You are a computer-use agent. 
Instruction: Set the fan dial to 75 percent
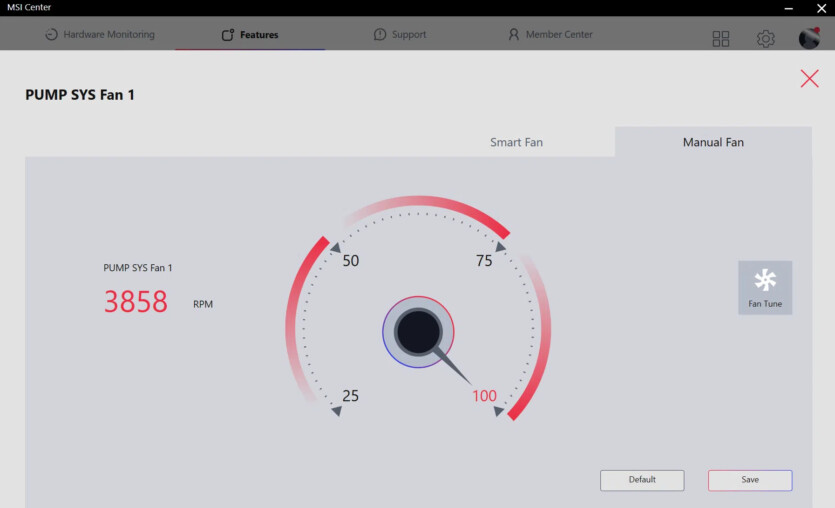[484, 260]
